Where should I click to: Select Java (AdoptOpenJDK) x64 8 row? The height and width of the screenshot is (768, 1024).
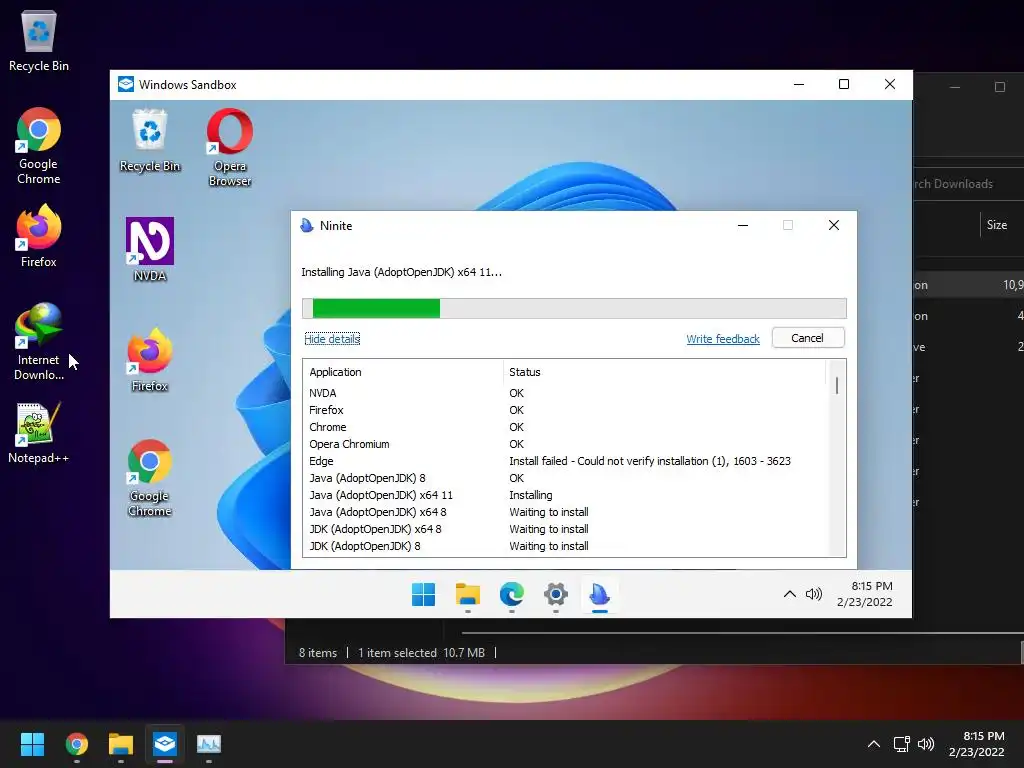pyautogui.click(x=566, y=512)
